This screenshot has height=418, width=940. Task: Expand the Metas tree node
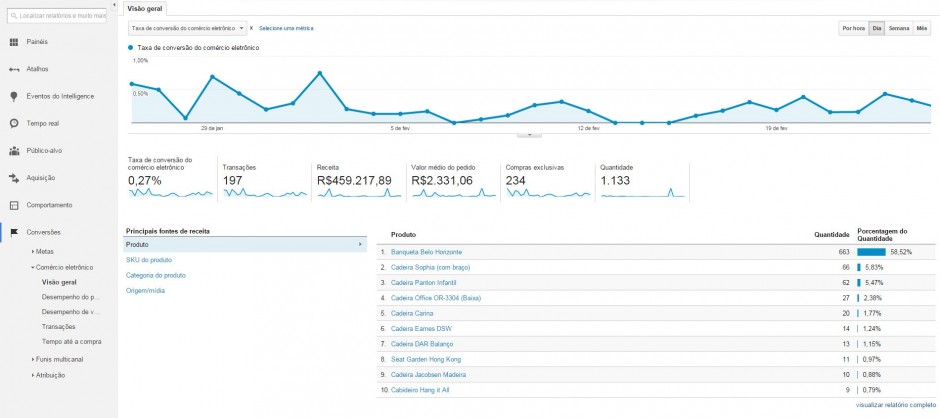pos(32,252)
